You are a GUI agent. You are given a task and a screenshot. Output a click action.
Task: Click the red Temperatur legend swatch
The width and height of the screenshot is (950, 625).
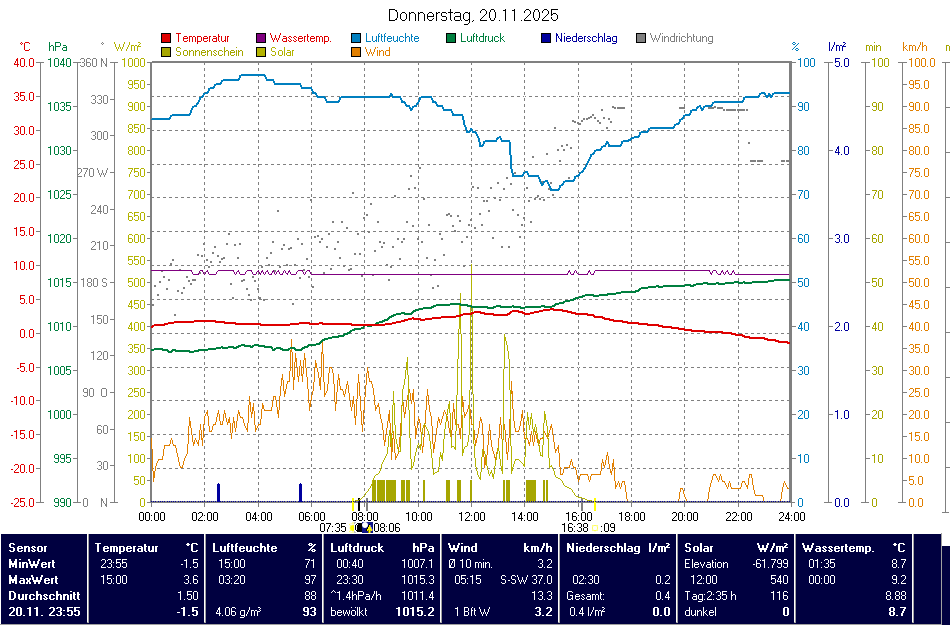coord(166,38)
